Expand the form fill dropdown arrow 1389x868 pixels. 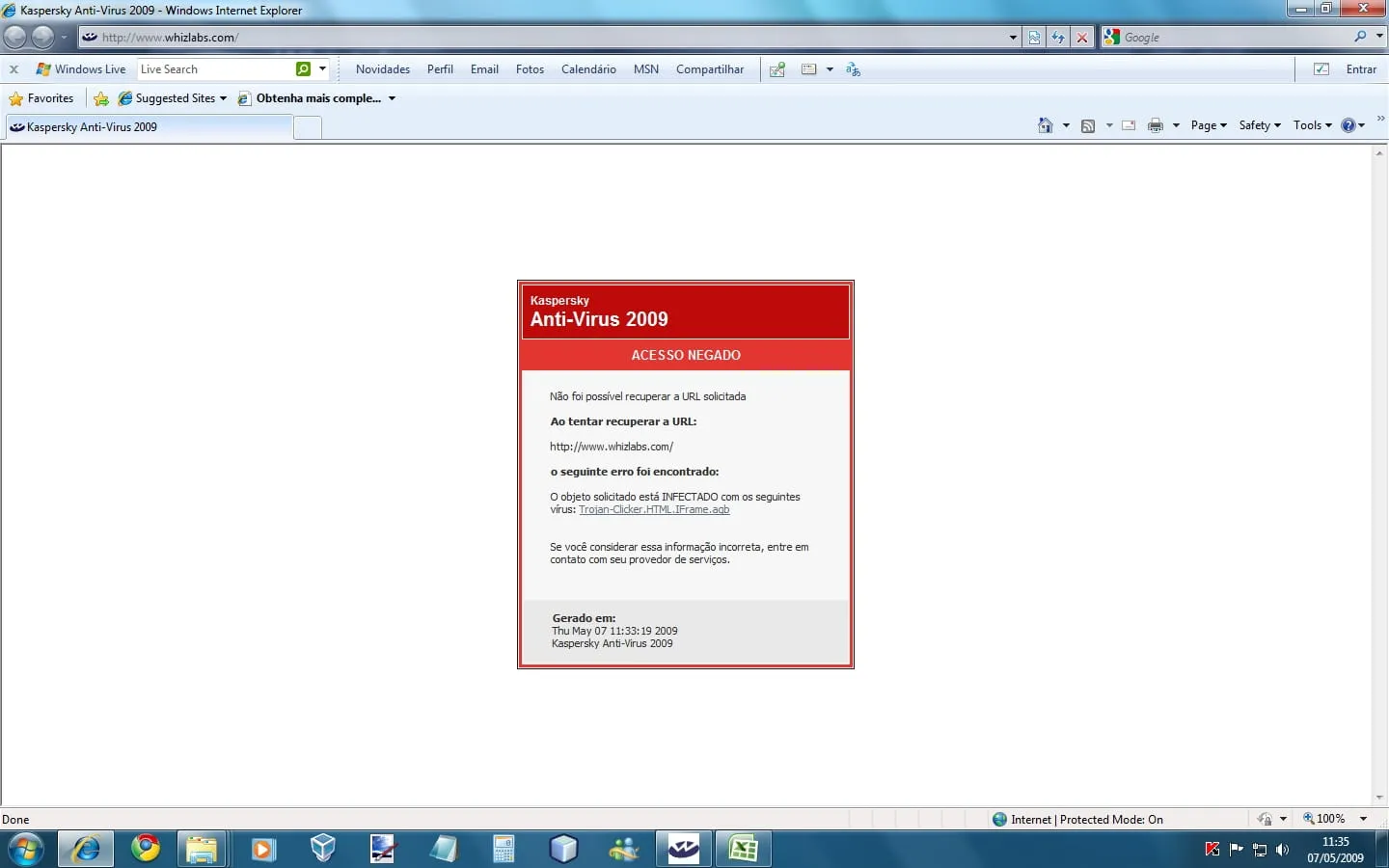pos(830,69)
